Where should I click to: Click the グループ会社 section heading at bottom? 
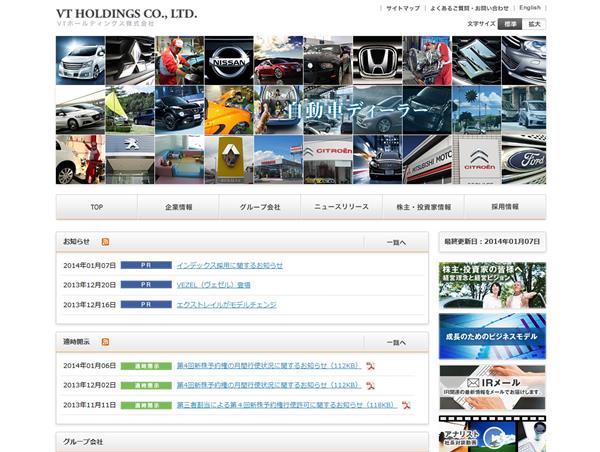[x=83, y=442]
